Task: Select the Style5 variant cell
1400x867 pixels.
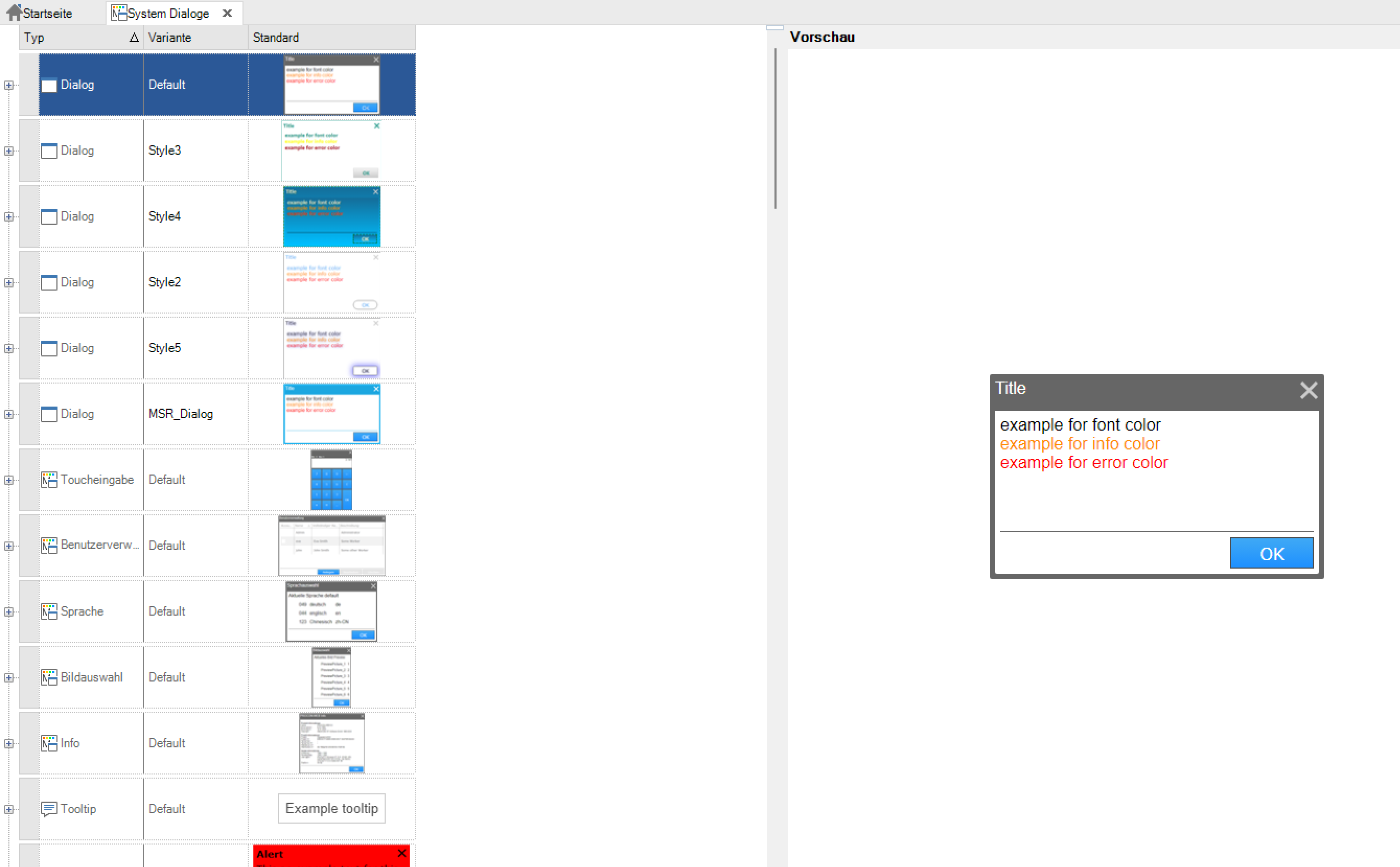Action: pos(195,348)
